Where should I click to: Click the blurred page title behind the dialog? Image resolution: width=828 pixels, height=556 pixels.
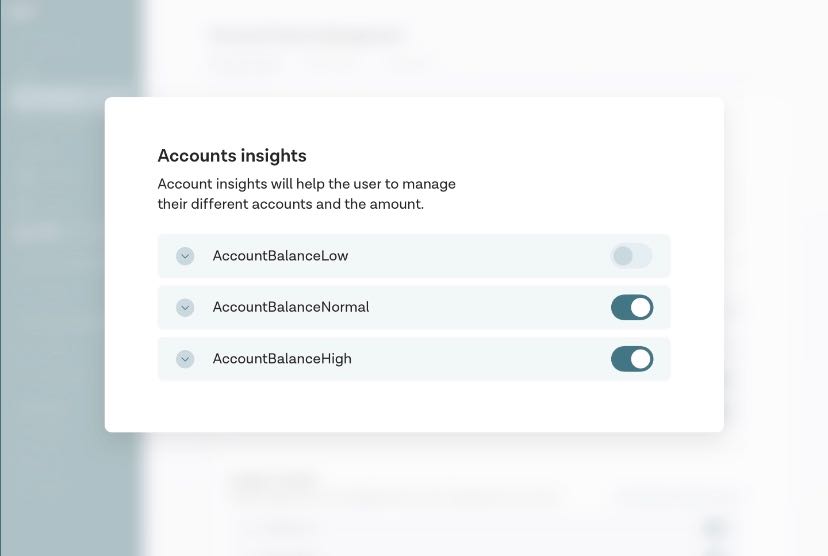click(x=308, y=36)
